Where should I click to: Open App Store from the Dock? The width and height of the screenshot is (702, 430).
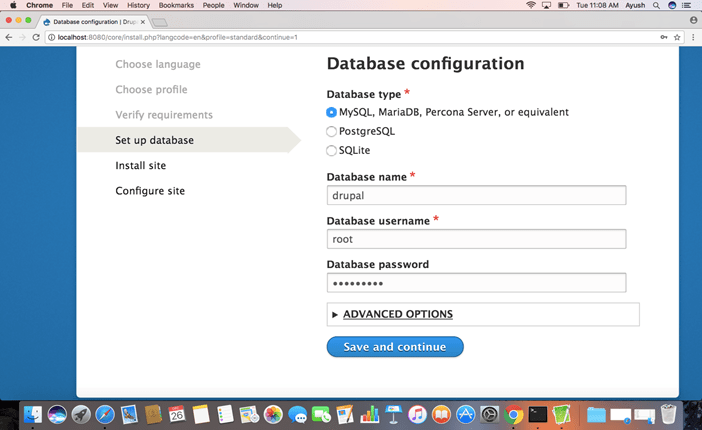(466, 415)
